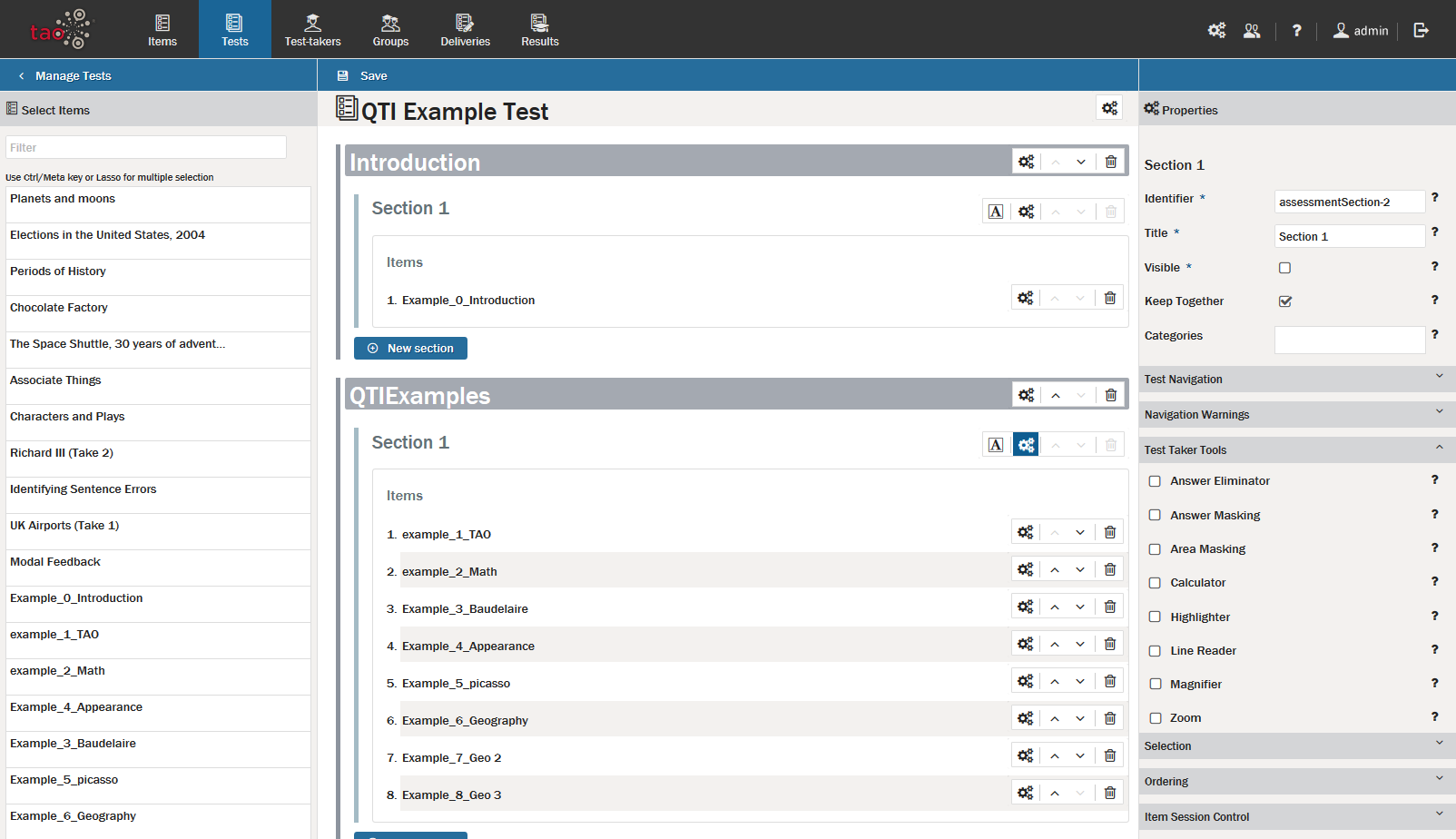Move example_1_TAO item down
This screenshot has width=1456, height=839.
click(x=1080, y=532)
